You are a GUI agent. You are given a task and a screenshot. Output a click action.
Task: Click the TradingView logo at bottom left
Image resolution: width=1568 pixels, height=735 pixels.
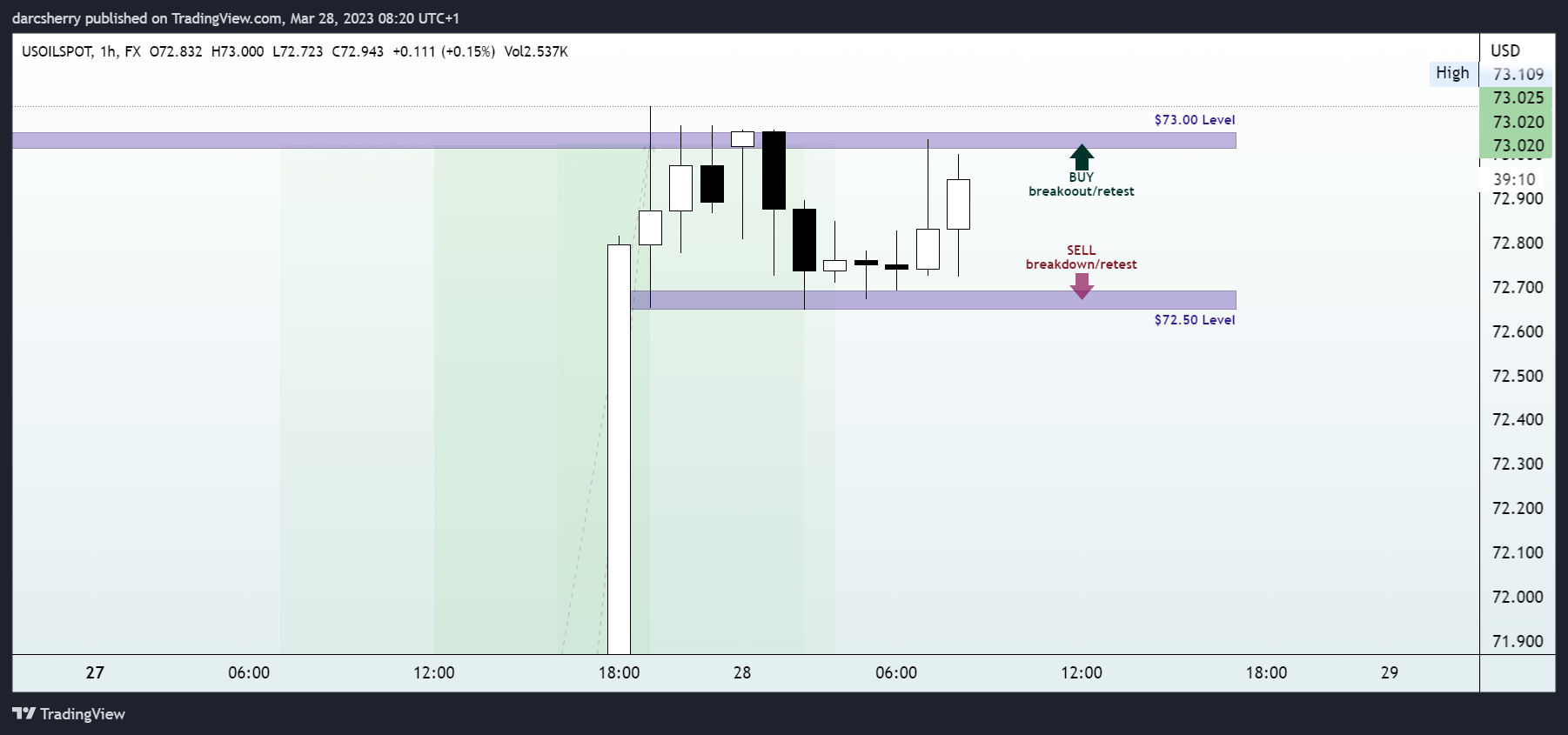point(69,714)
